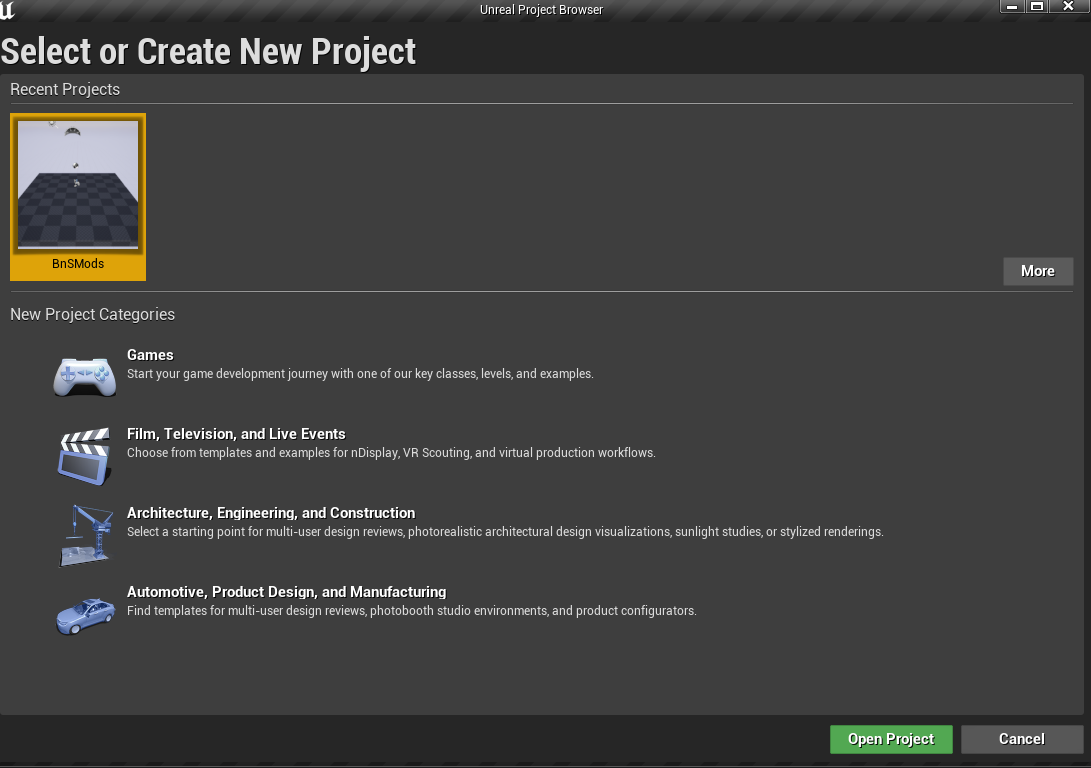The width and height of the screenshot is (1091, 768).
Task: Click the Unreal Engine logo icon
Action: click(x=7, y=10)
